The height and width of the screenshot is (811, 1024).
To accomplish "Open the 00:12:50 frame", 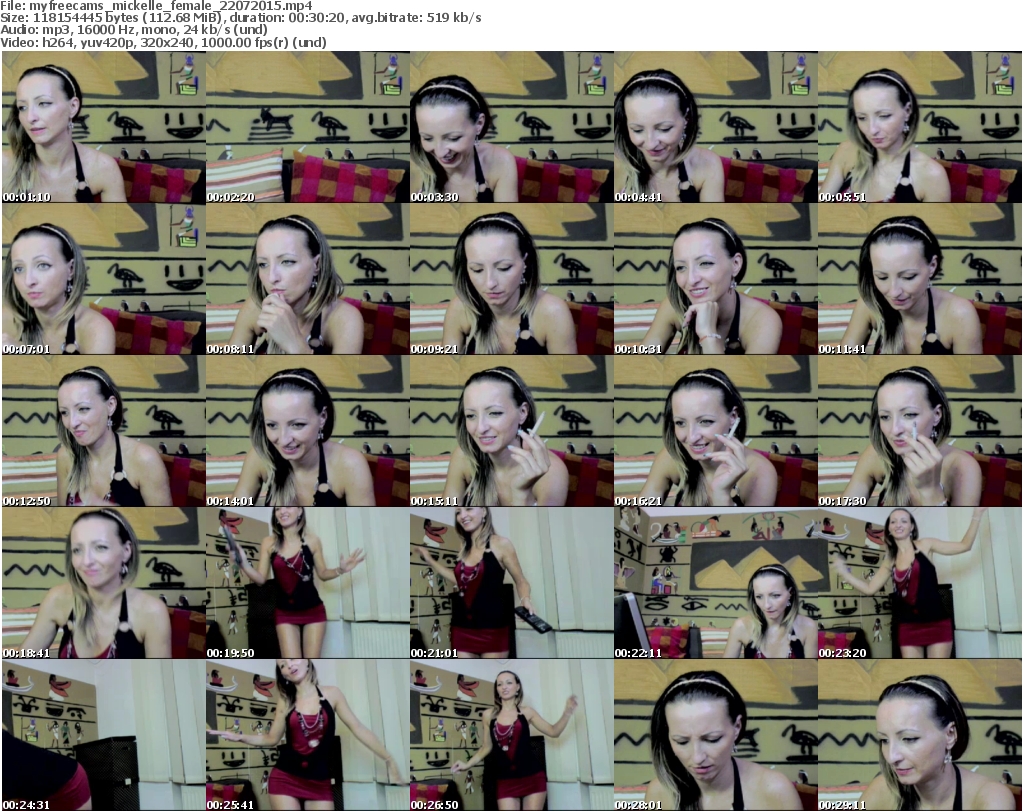I will (103, 431).
